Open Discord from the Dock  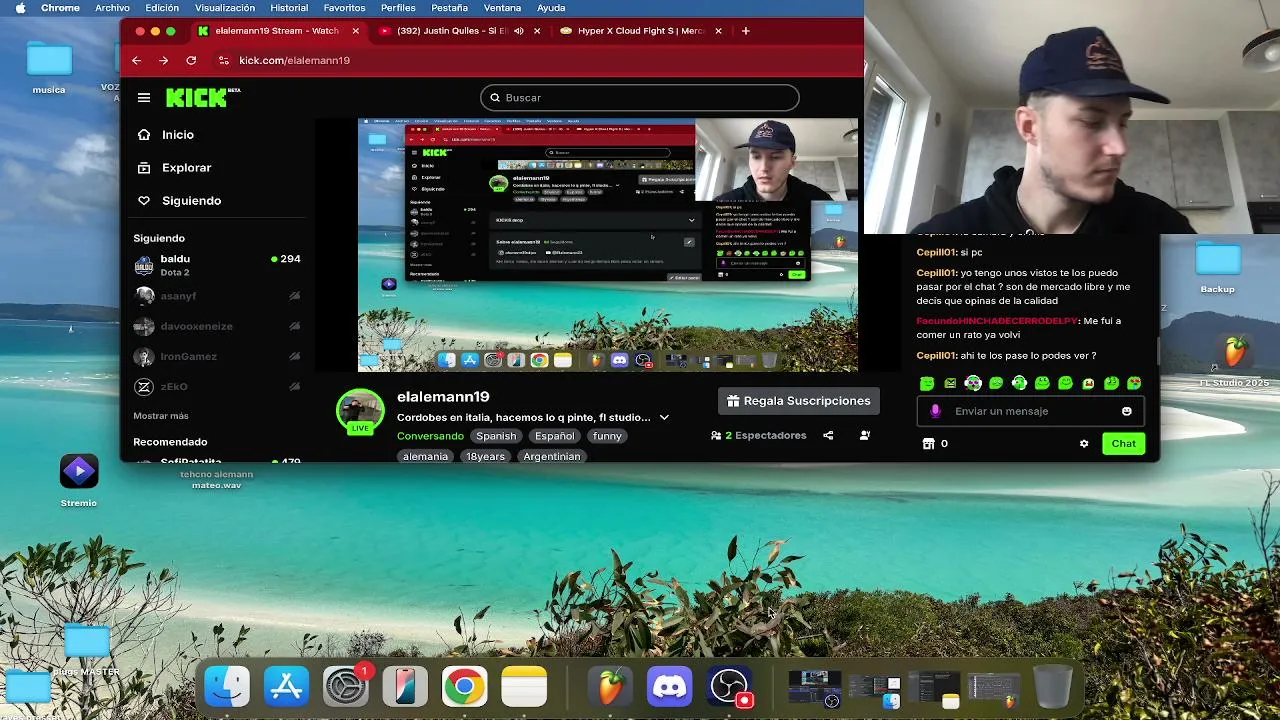[670, 688]
